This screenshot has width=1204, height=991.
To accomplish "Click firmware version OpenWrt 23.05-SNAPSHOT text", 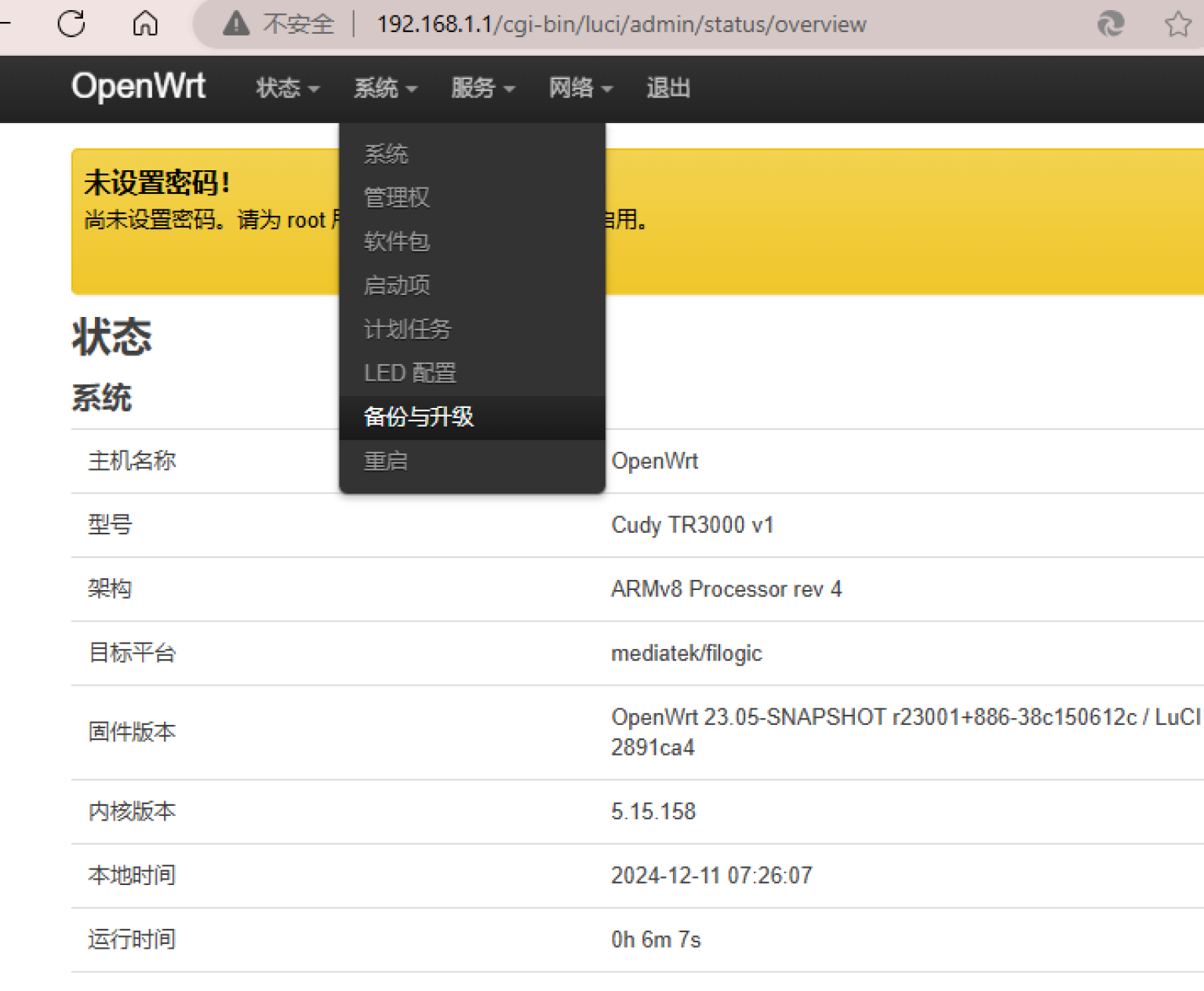I will 906,732.
